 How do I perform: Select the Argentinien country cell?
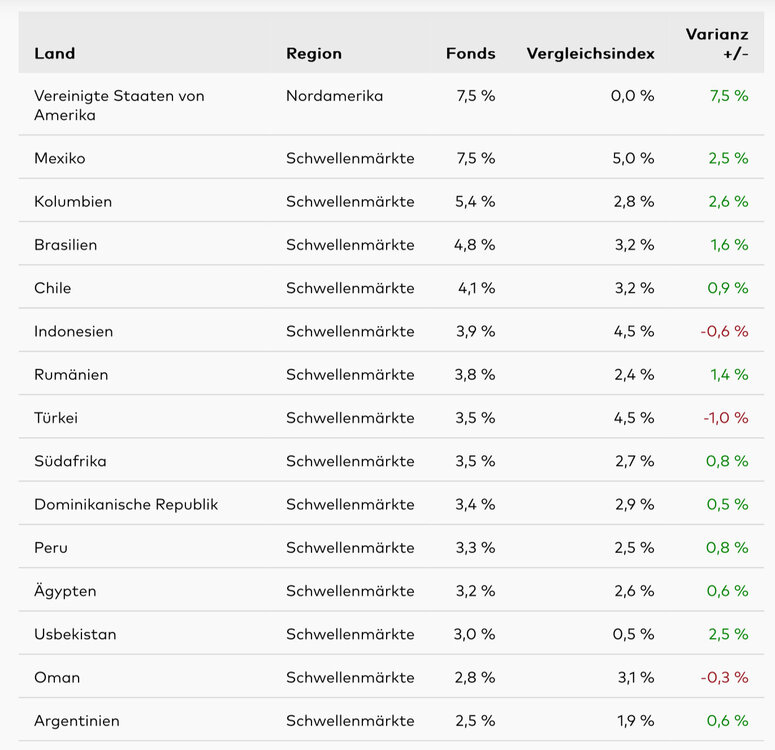[x=77, y=721]
